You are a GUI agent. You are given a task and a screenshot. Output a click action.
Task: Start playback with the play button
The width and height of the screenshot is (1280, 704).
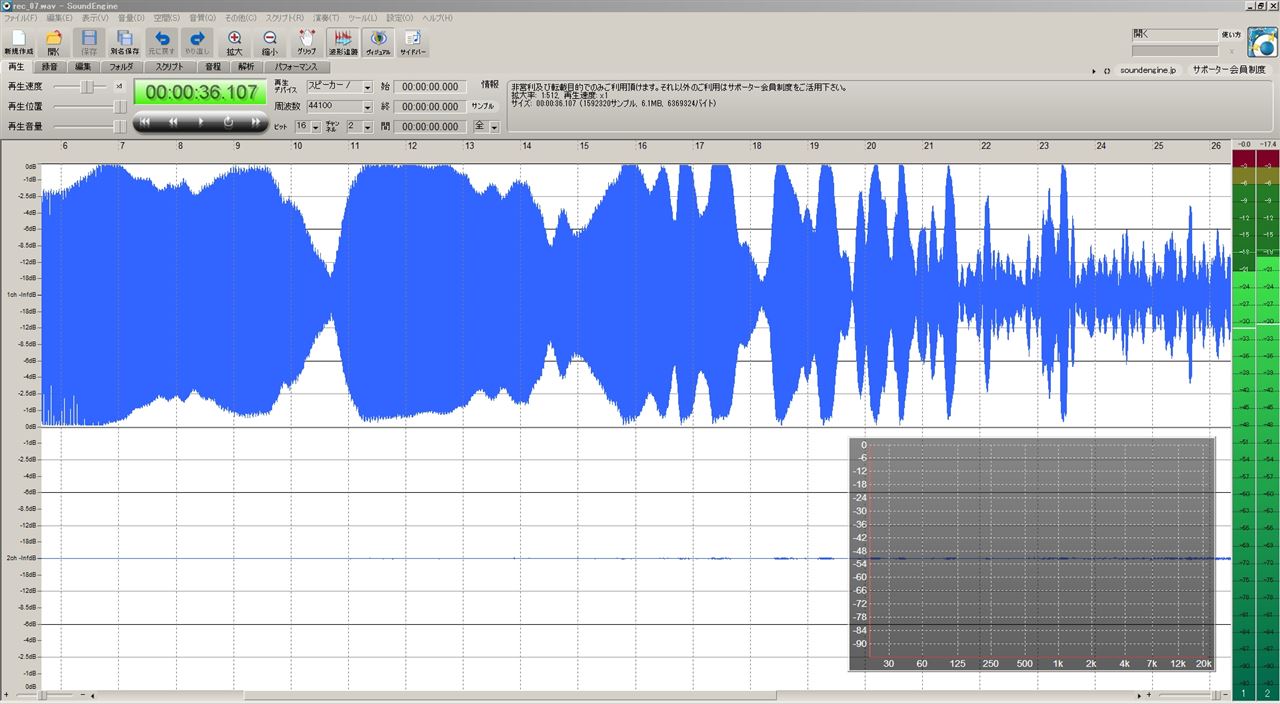201,122
